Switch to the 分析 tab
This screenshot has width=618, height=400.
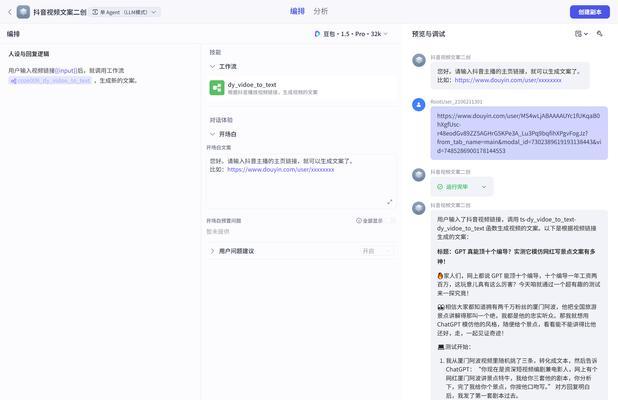(x=320, y=11)
